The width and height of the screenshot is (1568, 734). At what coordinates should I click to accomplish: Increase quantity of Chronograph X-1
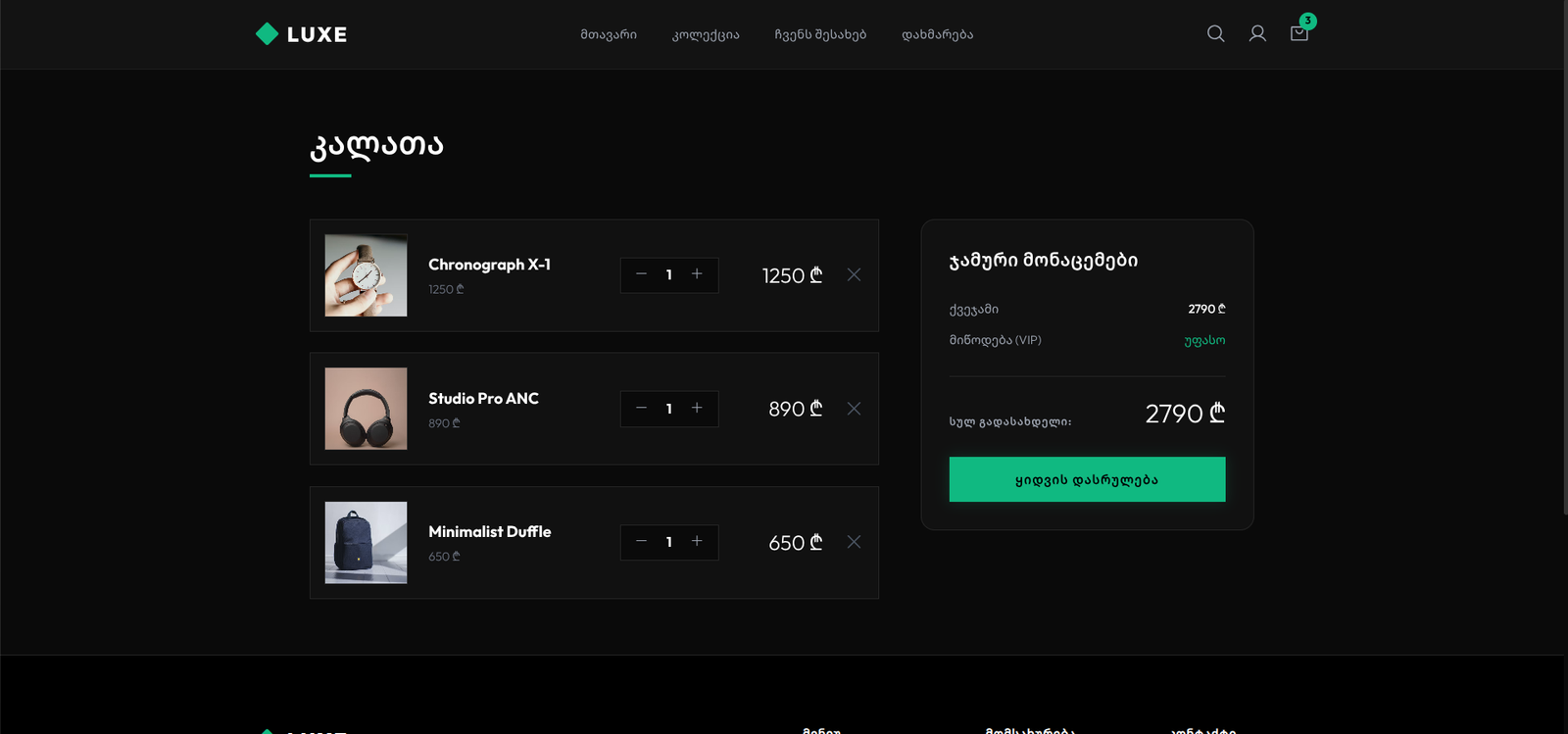[x=697, y=274]
